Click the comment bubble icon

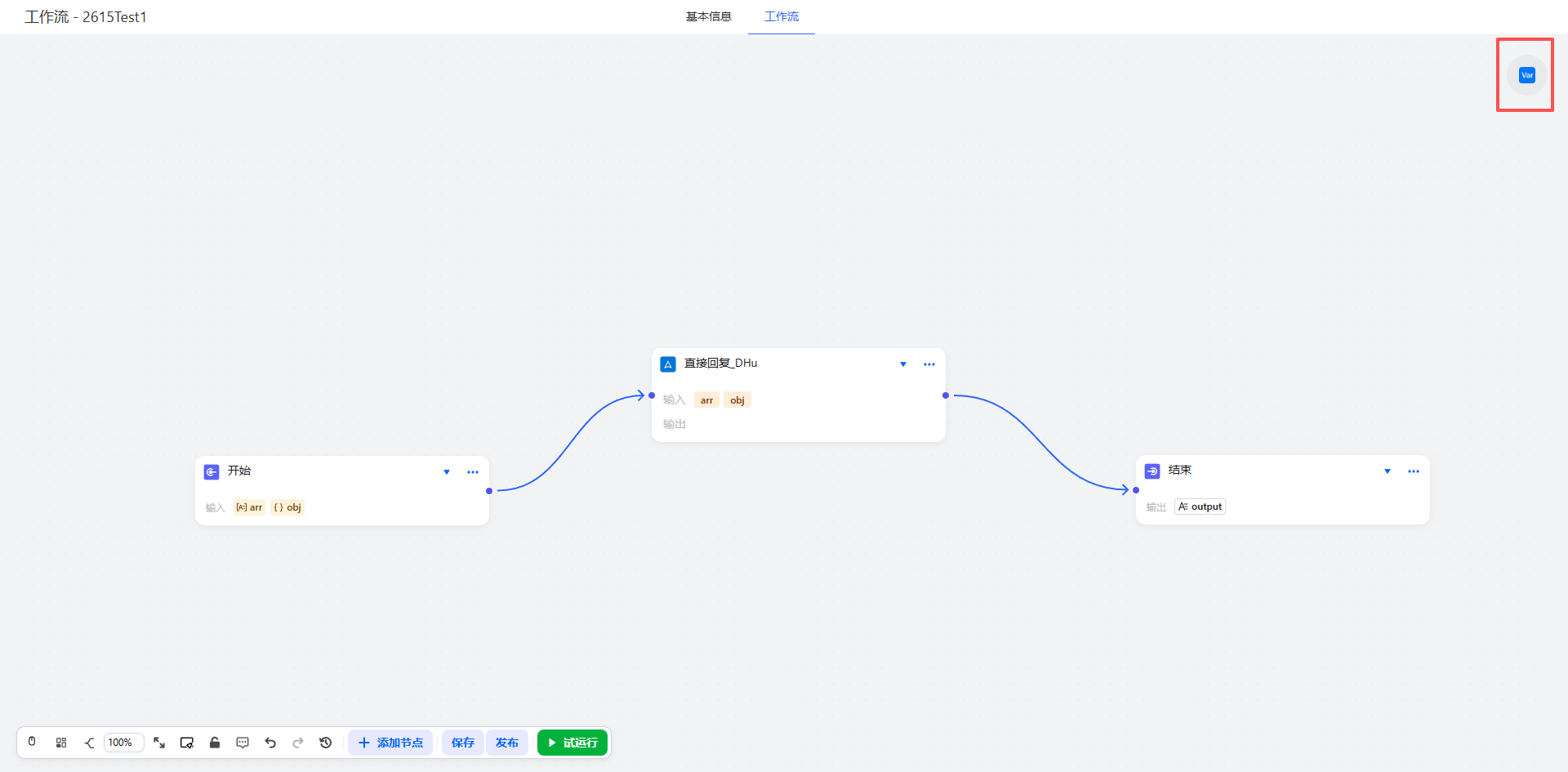(243, 743)
